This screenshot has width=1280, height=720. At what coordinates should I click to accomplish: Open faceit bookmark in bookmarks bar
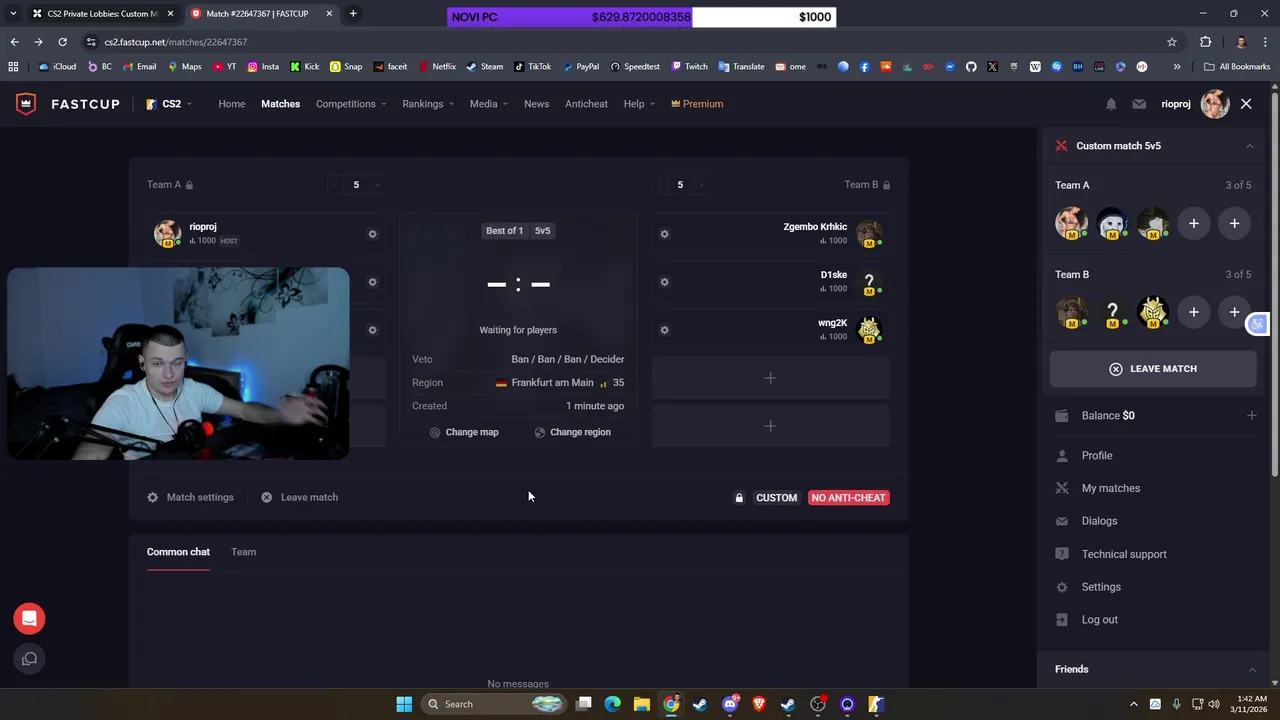tap(390, 67)
